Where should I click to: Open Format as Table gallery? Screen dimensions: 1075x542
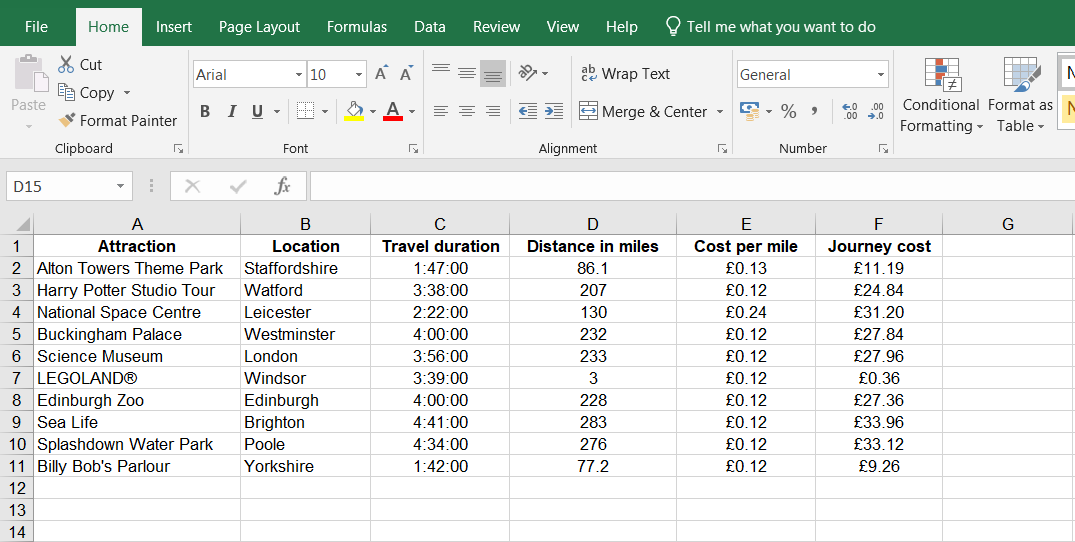click(x=1020, y=95)
